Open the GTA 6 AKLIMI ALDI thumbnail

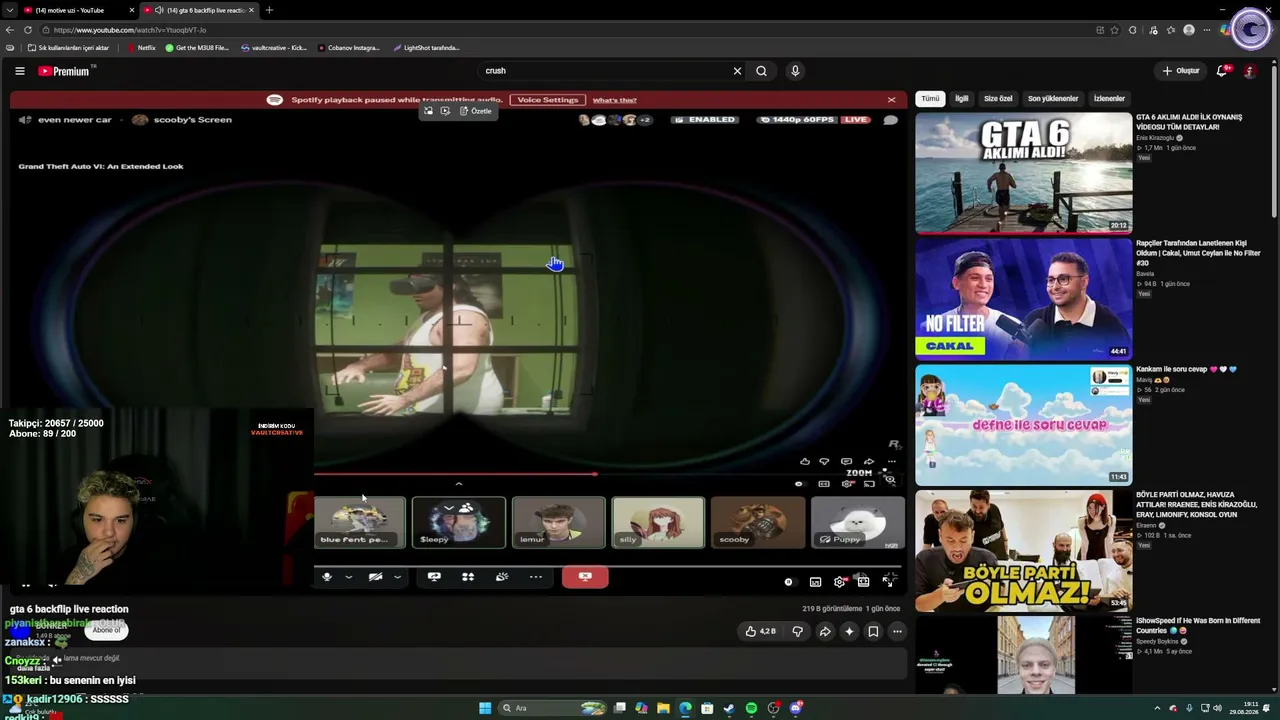[x=1024, y=173]
